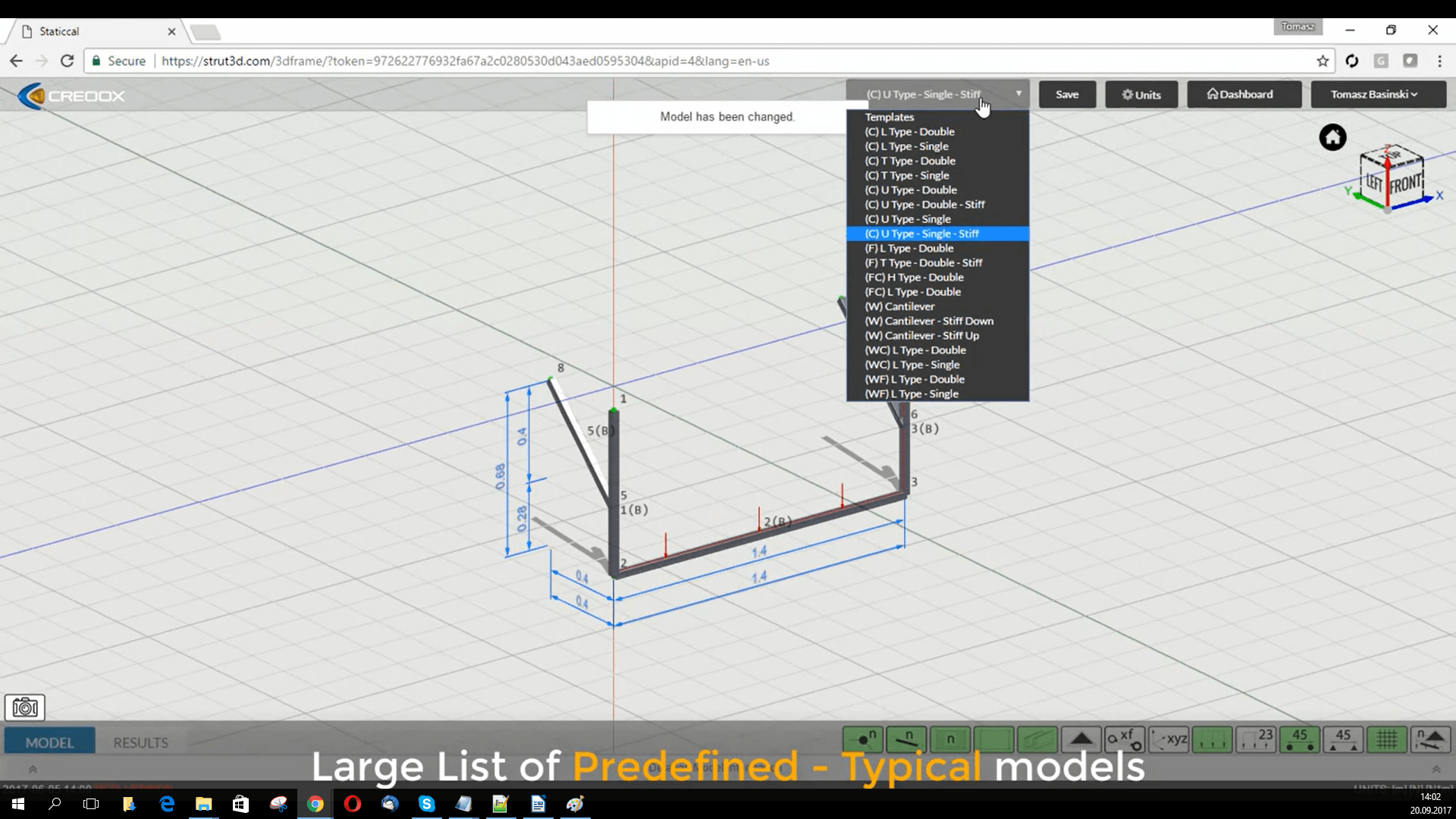This screenshot has width=1456, height=819.
Task: Click the supports triangle icon
Action: 1081,739
